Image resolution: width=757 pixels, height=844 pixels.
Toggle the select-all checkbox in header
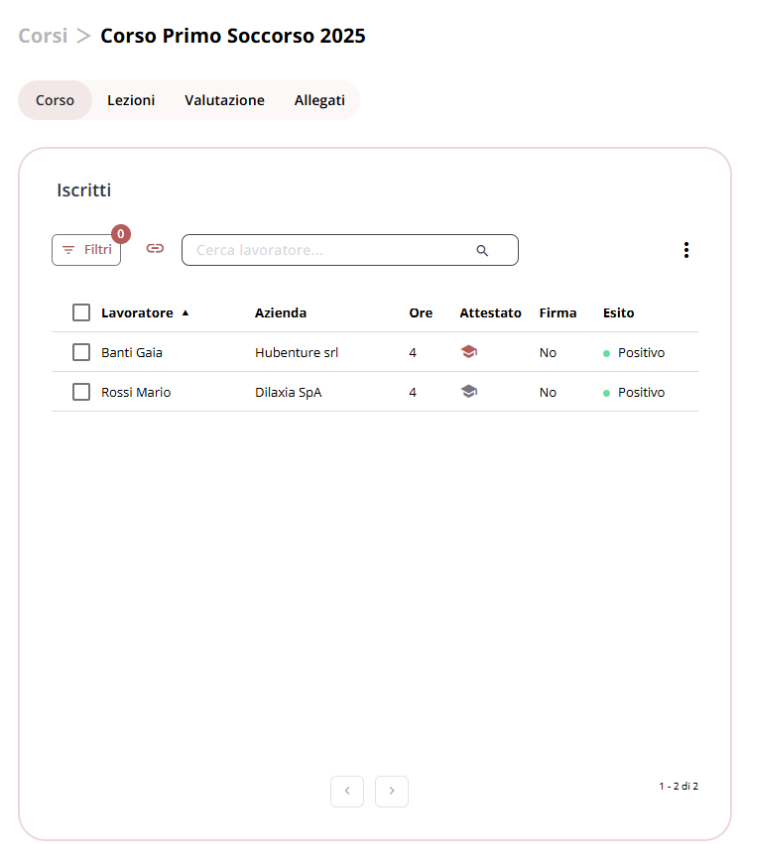81,312
